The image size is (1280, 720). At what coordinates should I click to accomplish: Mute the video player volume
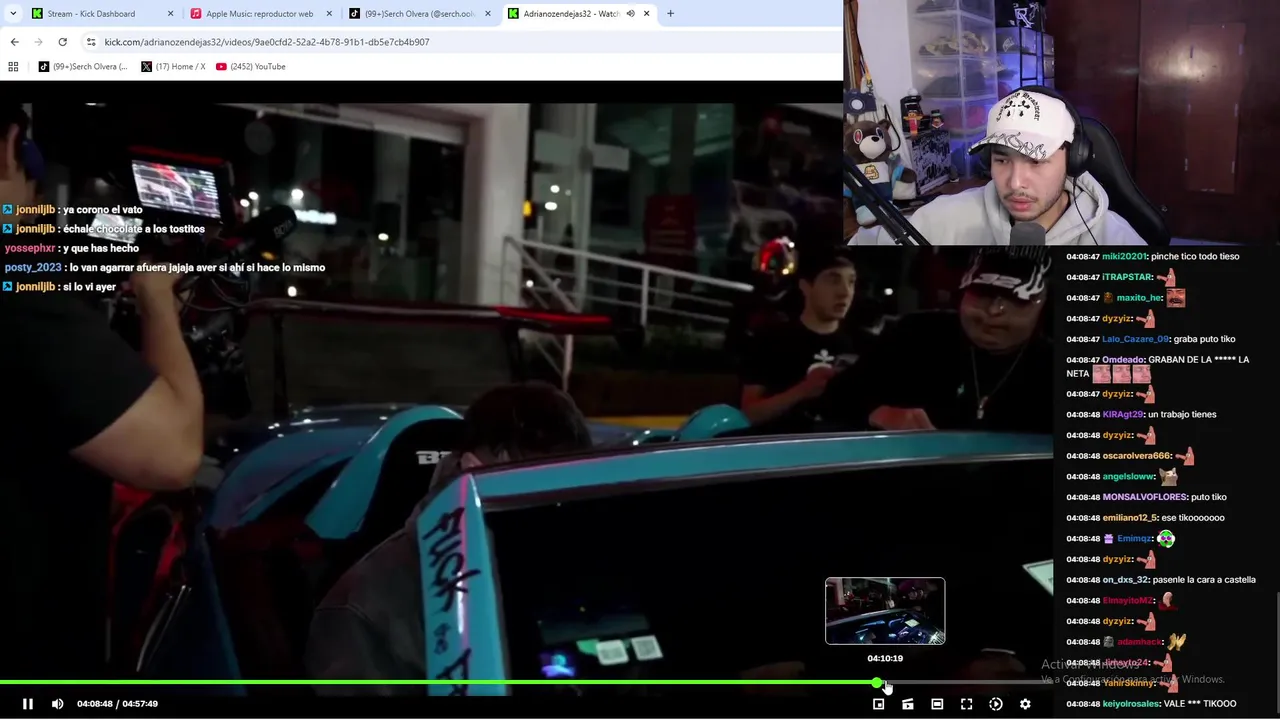(x=57, y=704)
